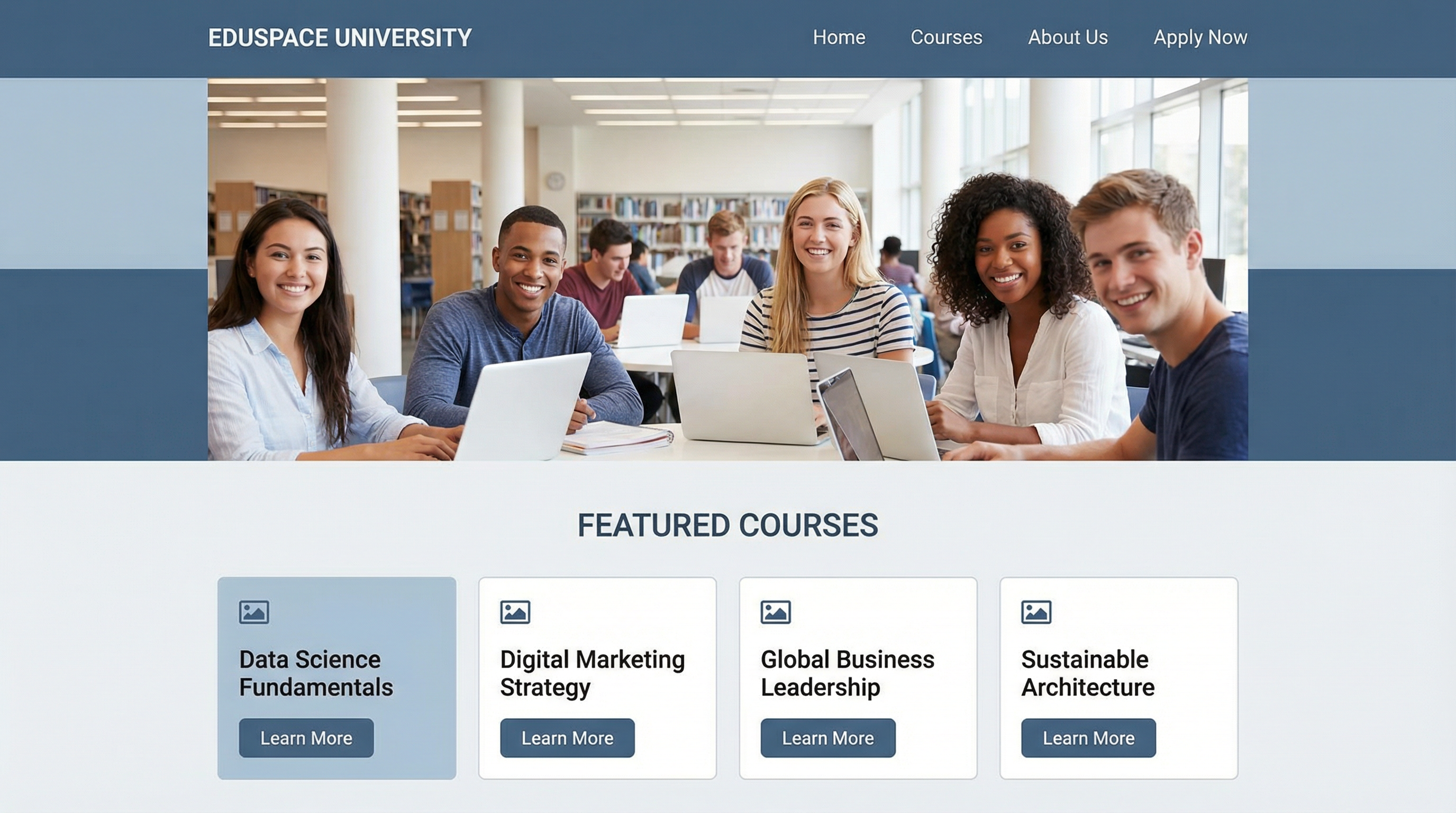This screenshot has width=1456, height=813.
Task: Click the highlighted Data Science course card
Action: [337, 678]
